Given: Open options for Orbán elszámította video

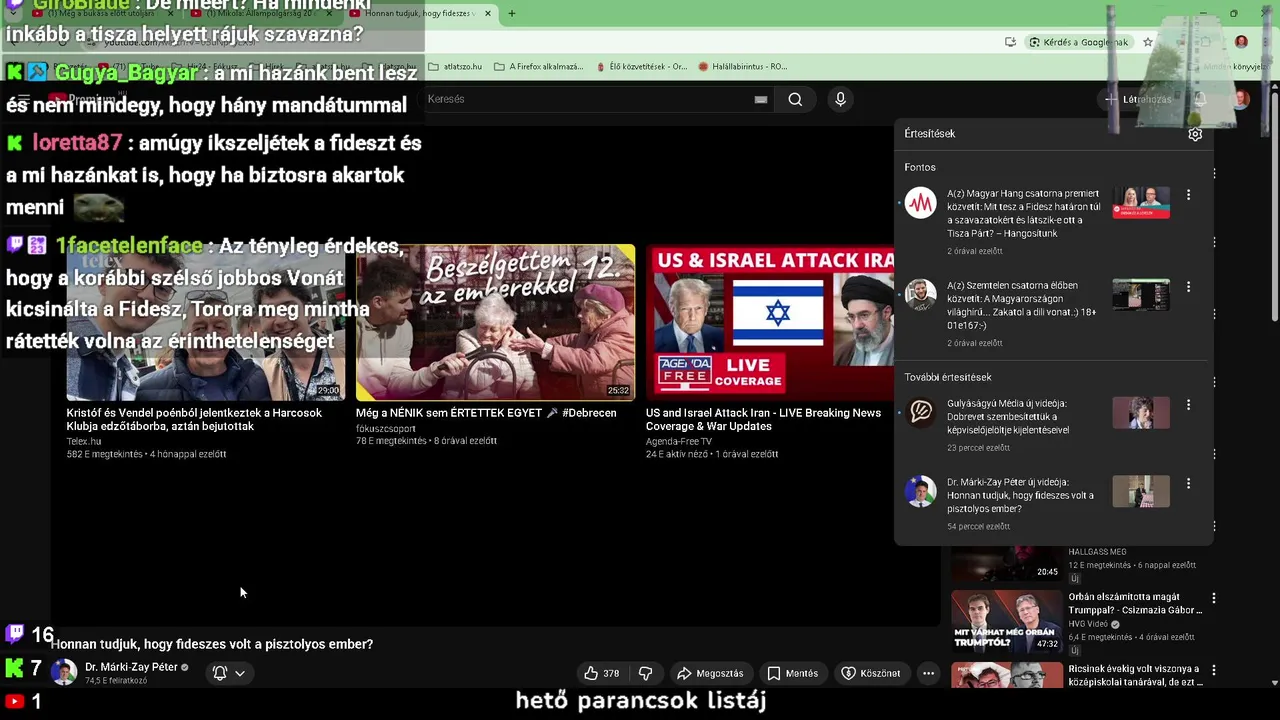Looking at the screenshot, I should coord(1214,598).
